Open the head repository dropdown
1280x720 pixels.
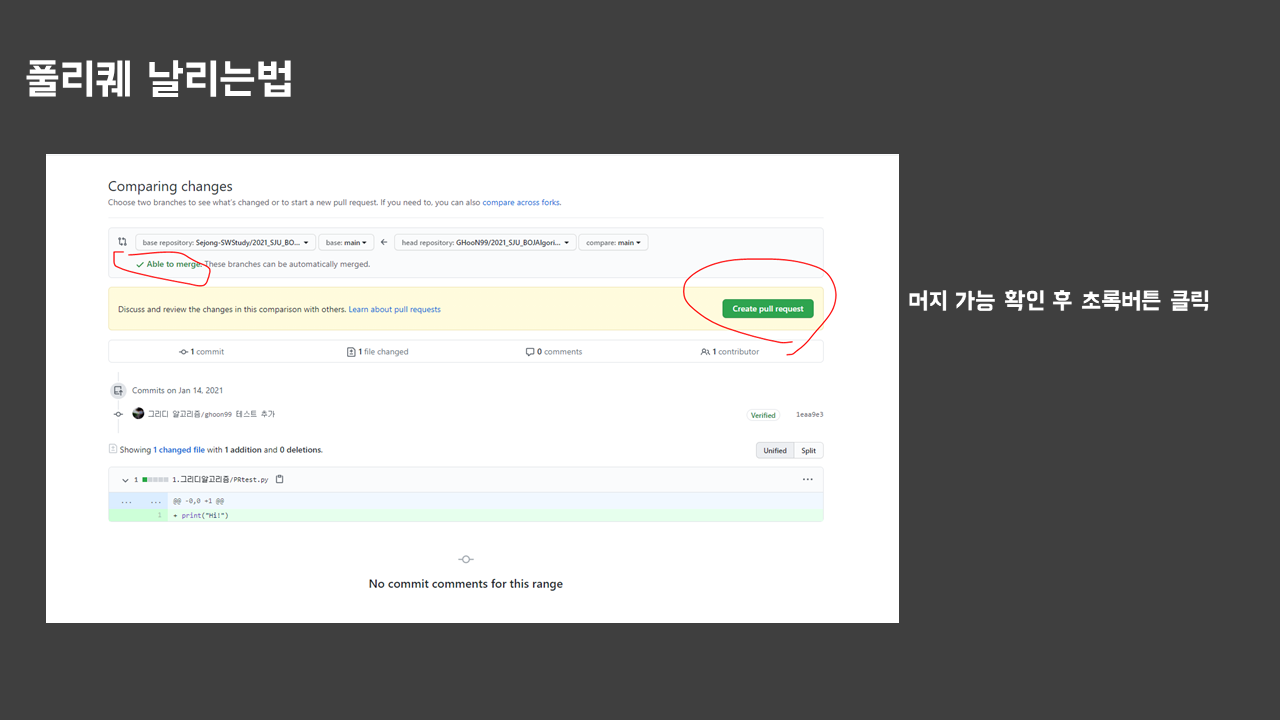pos(485,242)
